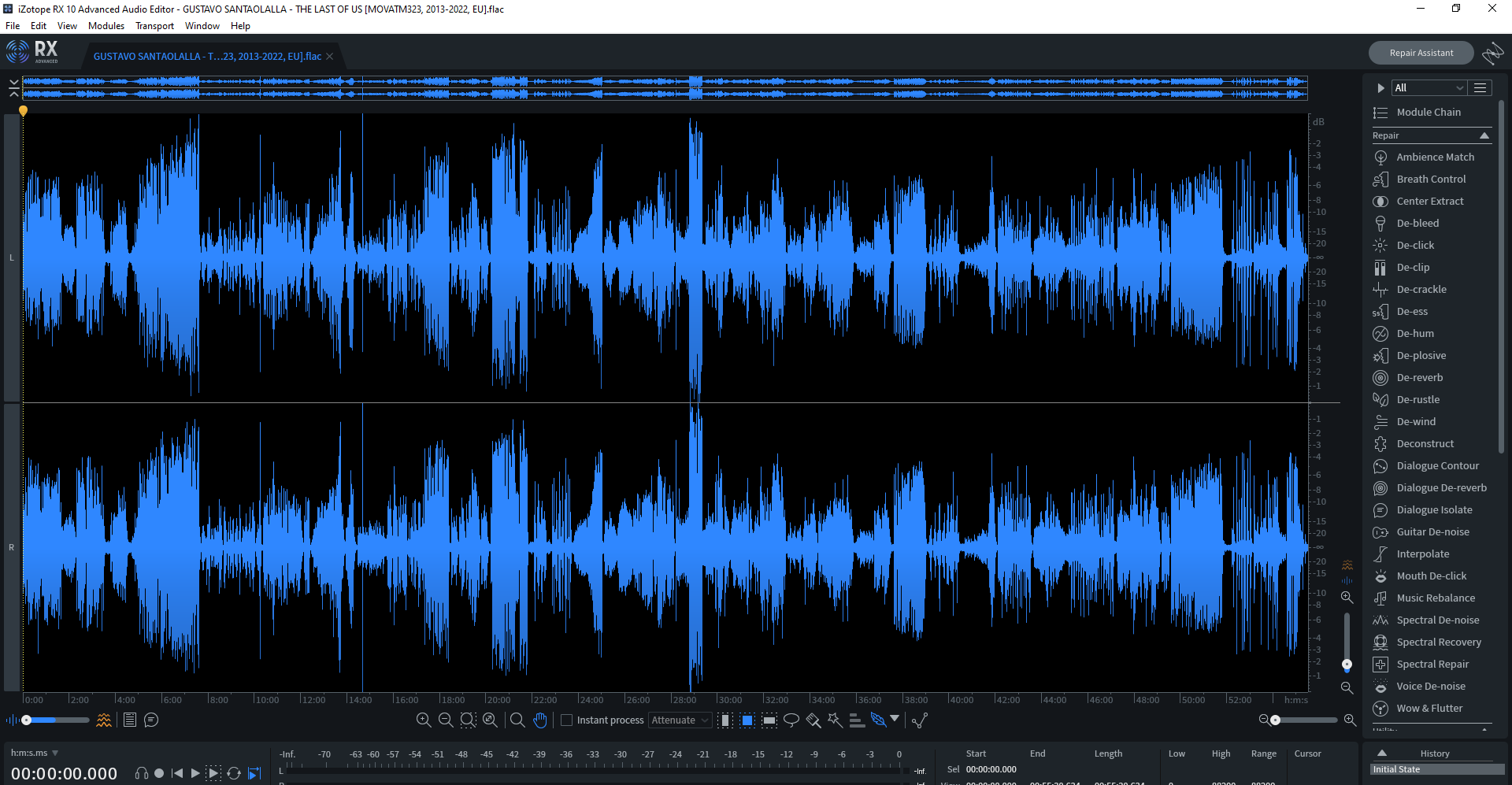Image resolution: width=1512 pixels, height=785 pixels.
Task: Enable the Instant process checkbox
Action: [566, 720]
